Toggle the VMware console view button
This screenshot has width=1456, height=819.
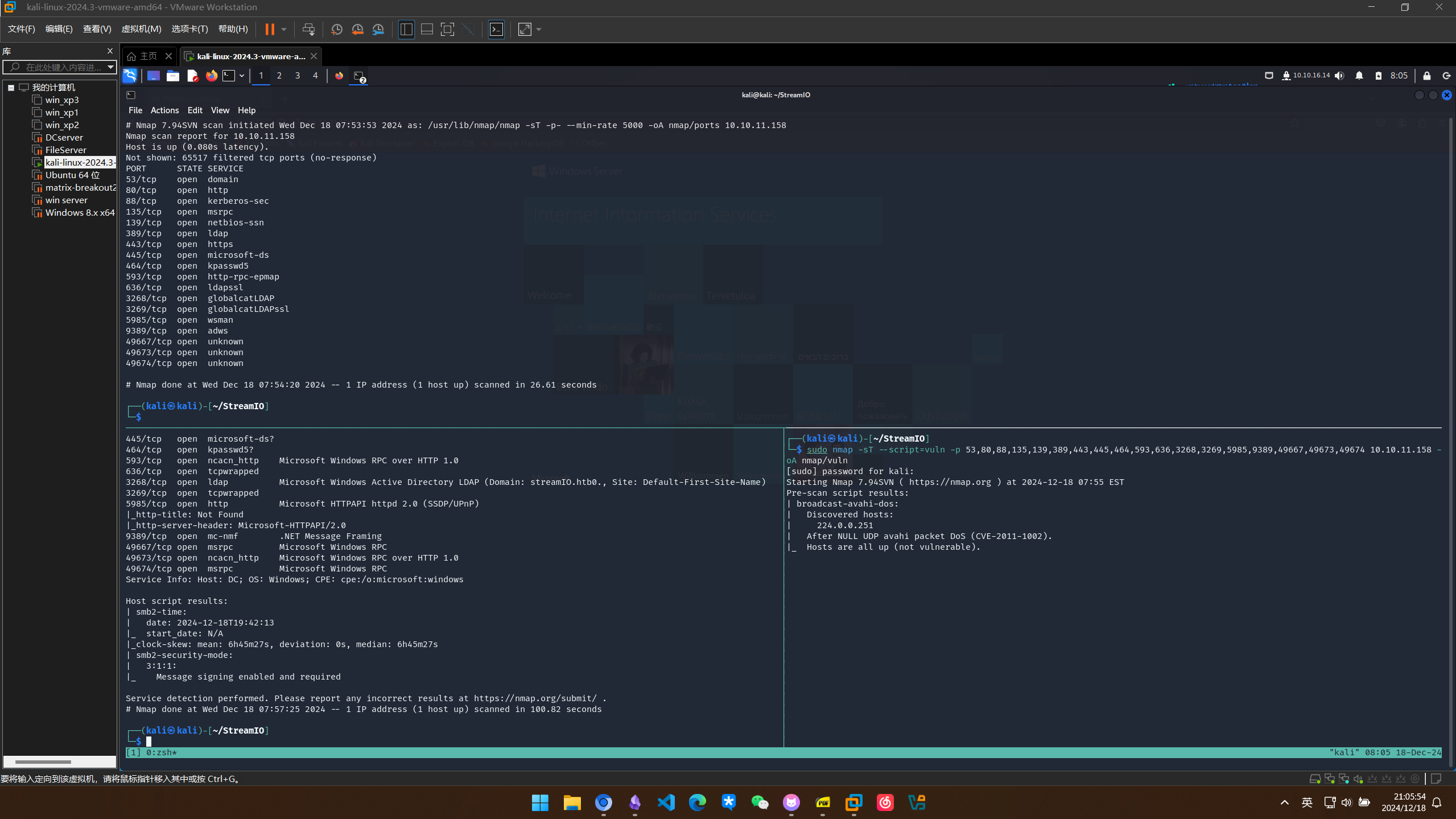point(496,30)
